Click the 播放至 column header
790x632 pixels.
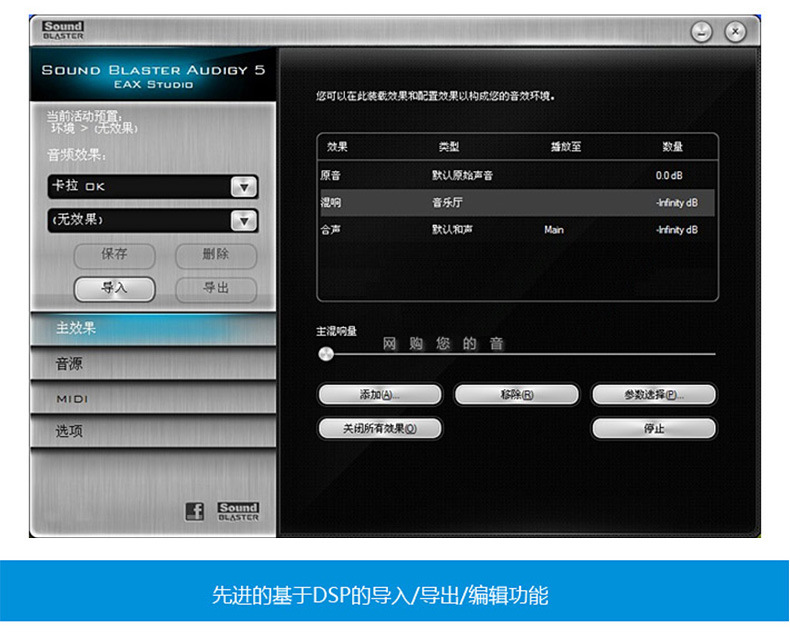click(x=566, y=147)
